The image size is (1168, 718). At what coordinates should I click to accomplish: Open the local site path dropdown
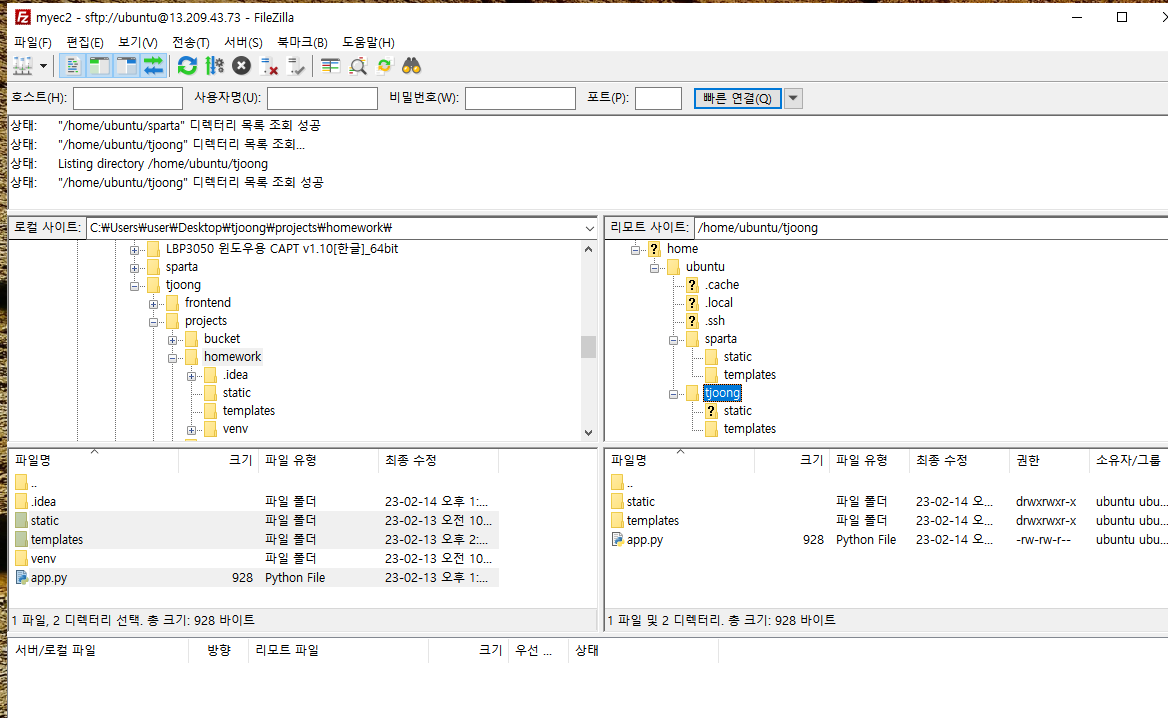tap(589, 228)
